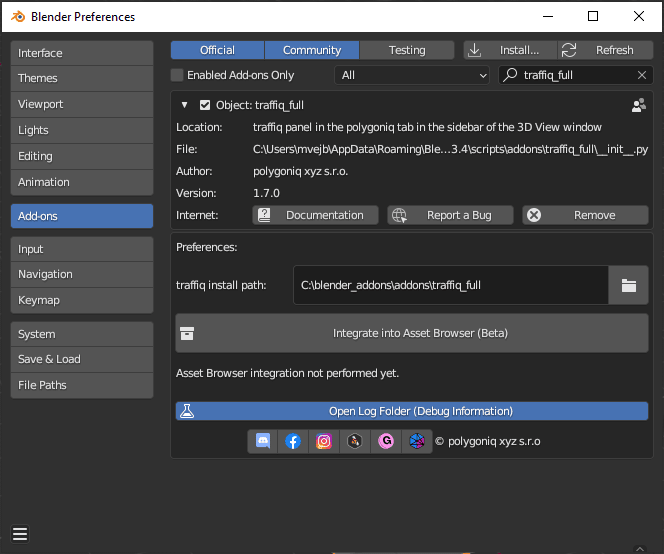
Task: Click the Facebook icon
Action: (x=293, y=441)
